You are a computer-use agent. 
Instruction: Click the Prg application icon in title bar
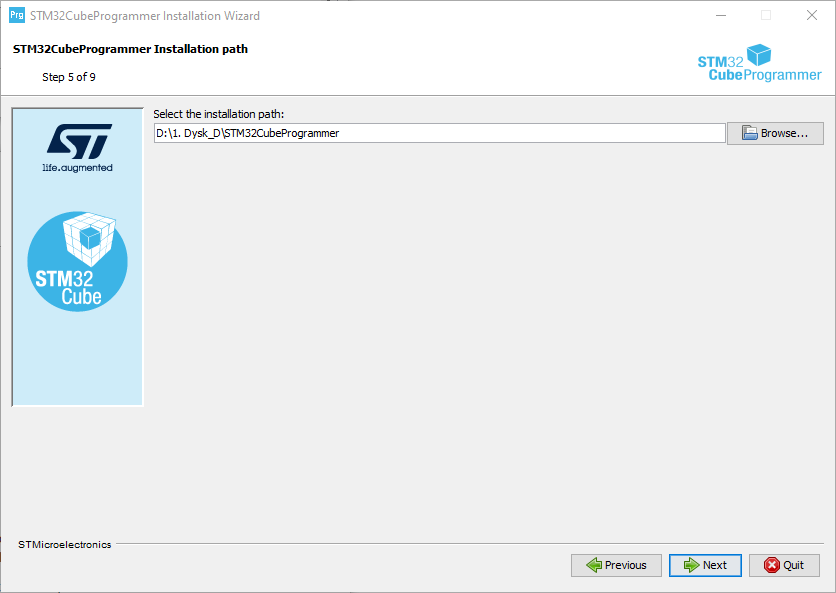16,15
